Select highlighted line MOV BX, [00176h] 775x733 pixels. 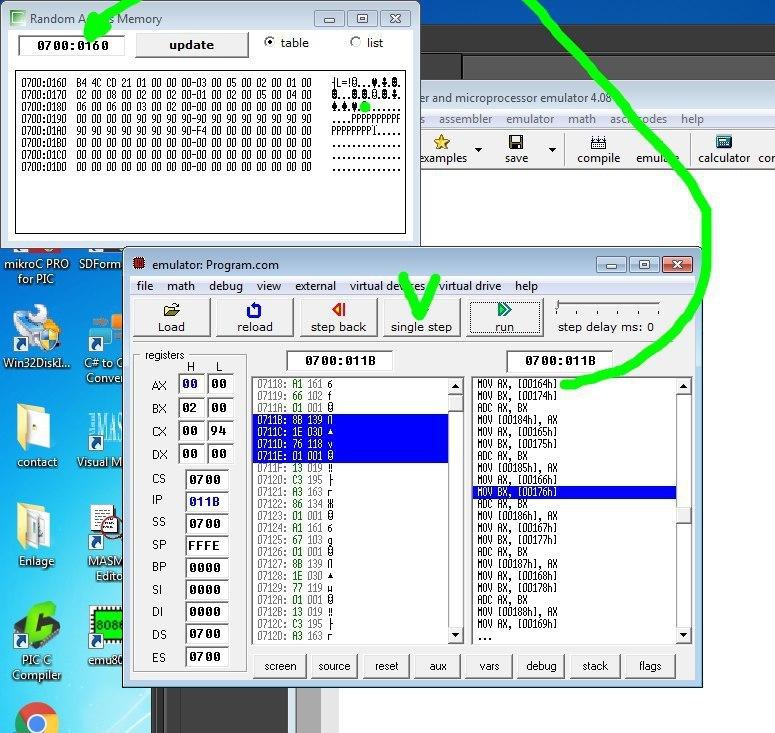coord(574,492)
